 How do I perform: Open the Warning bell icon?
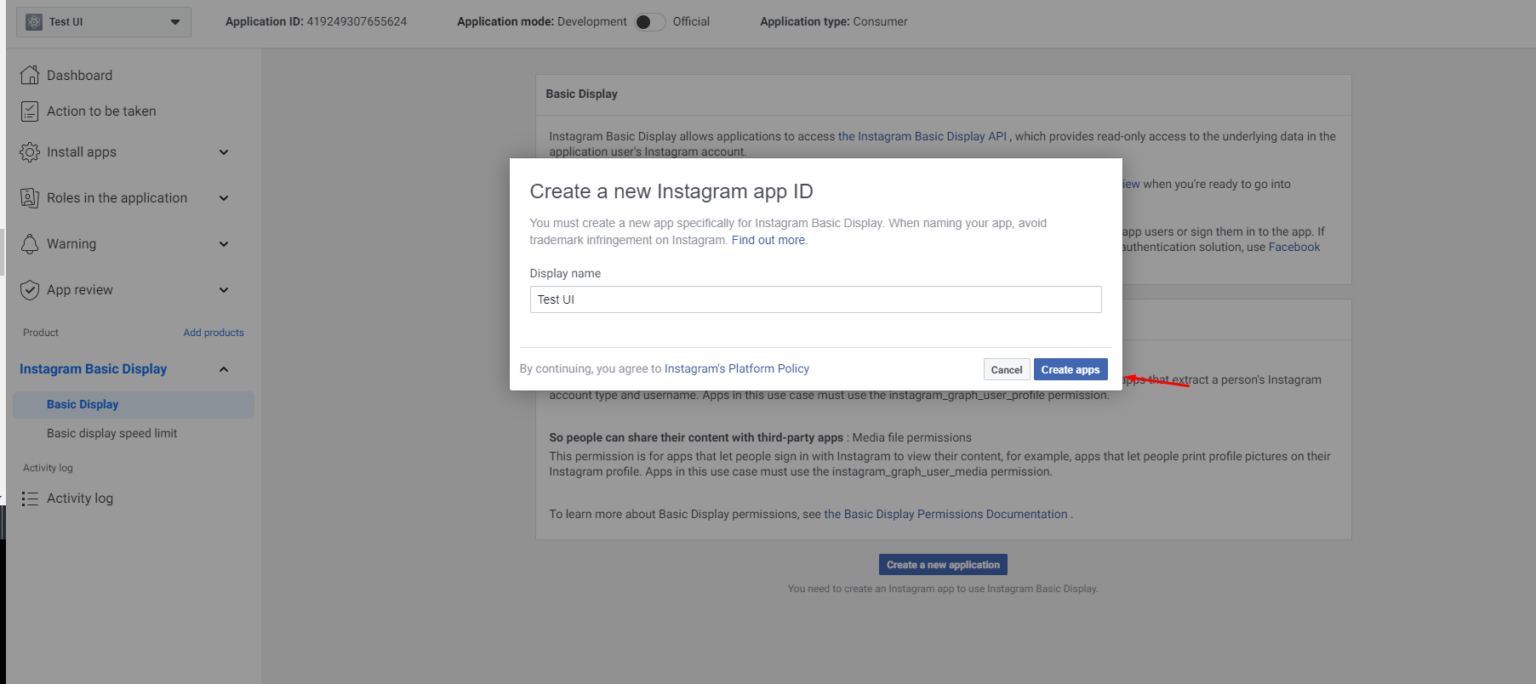pos(28,243)
